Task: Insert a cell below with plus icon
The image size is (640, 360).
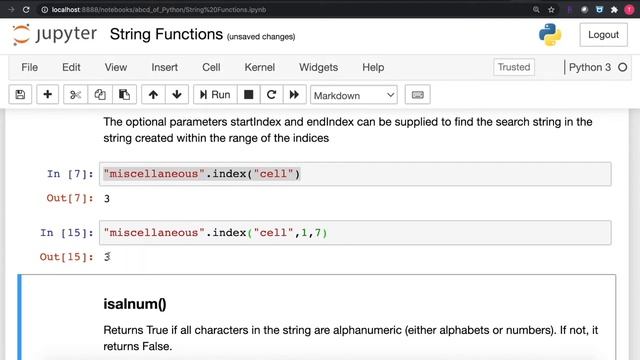Action: 47,95
